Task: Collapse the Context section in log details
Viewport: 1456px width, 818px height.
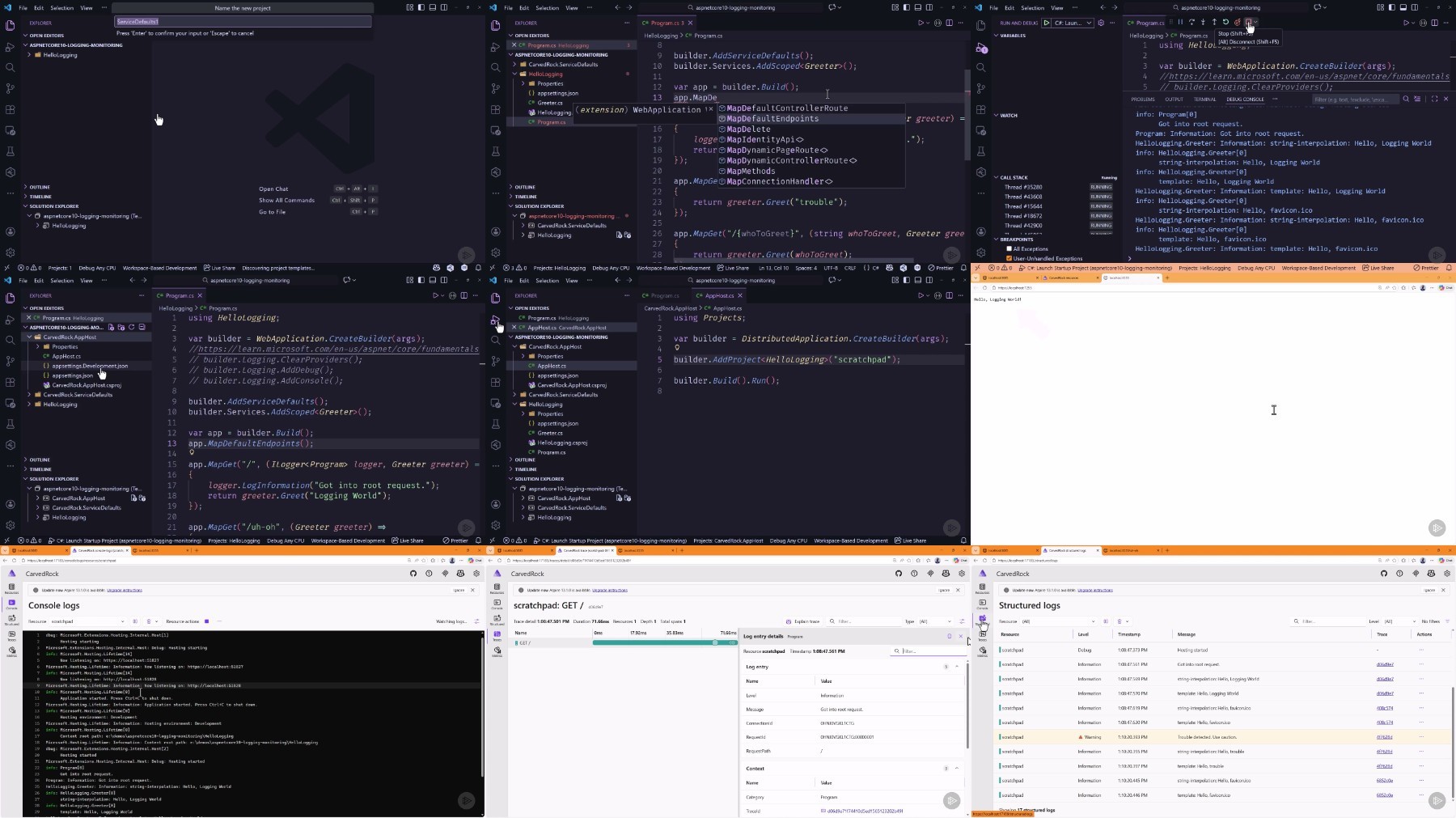Action: (957, 768)
